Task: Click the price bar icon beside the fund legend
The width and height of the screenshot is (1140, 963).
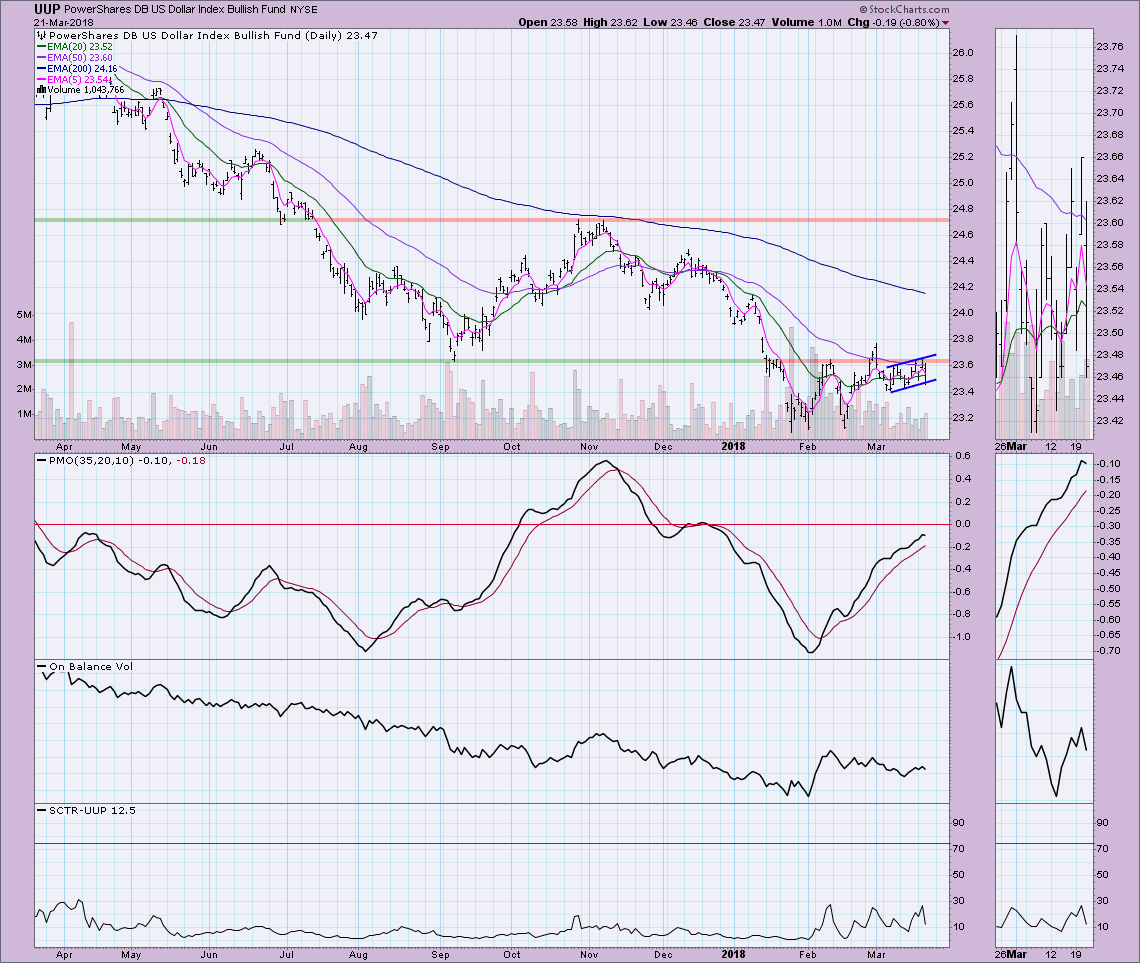Action: point(40,36)
